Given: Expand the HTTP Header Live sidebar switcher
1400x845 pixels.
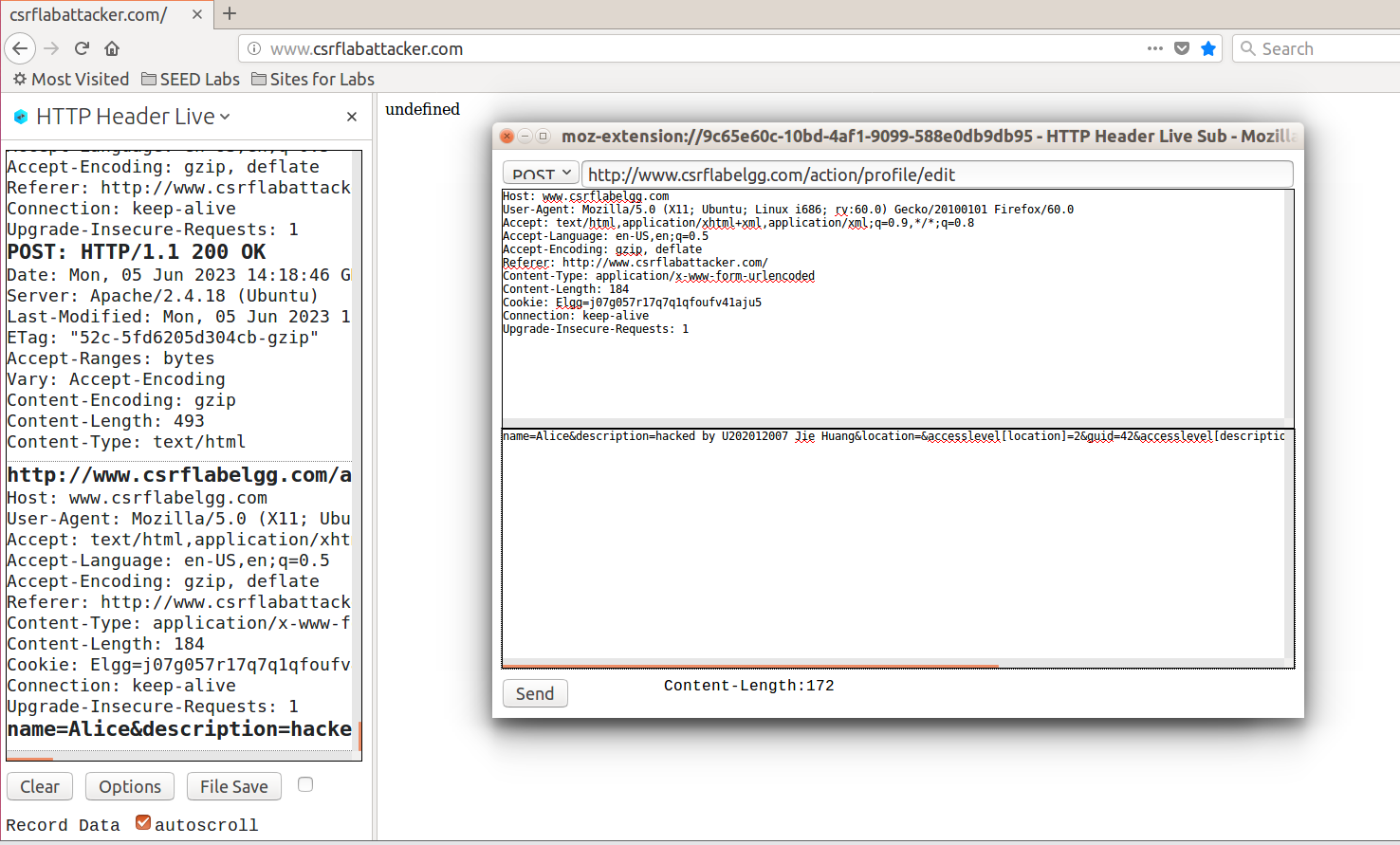Looking at the screenshot, I should (x=225, y=117).
